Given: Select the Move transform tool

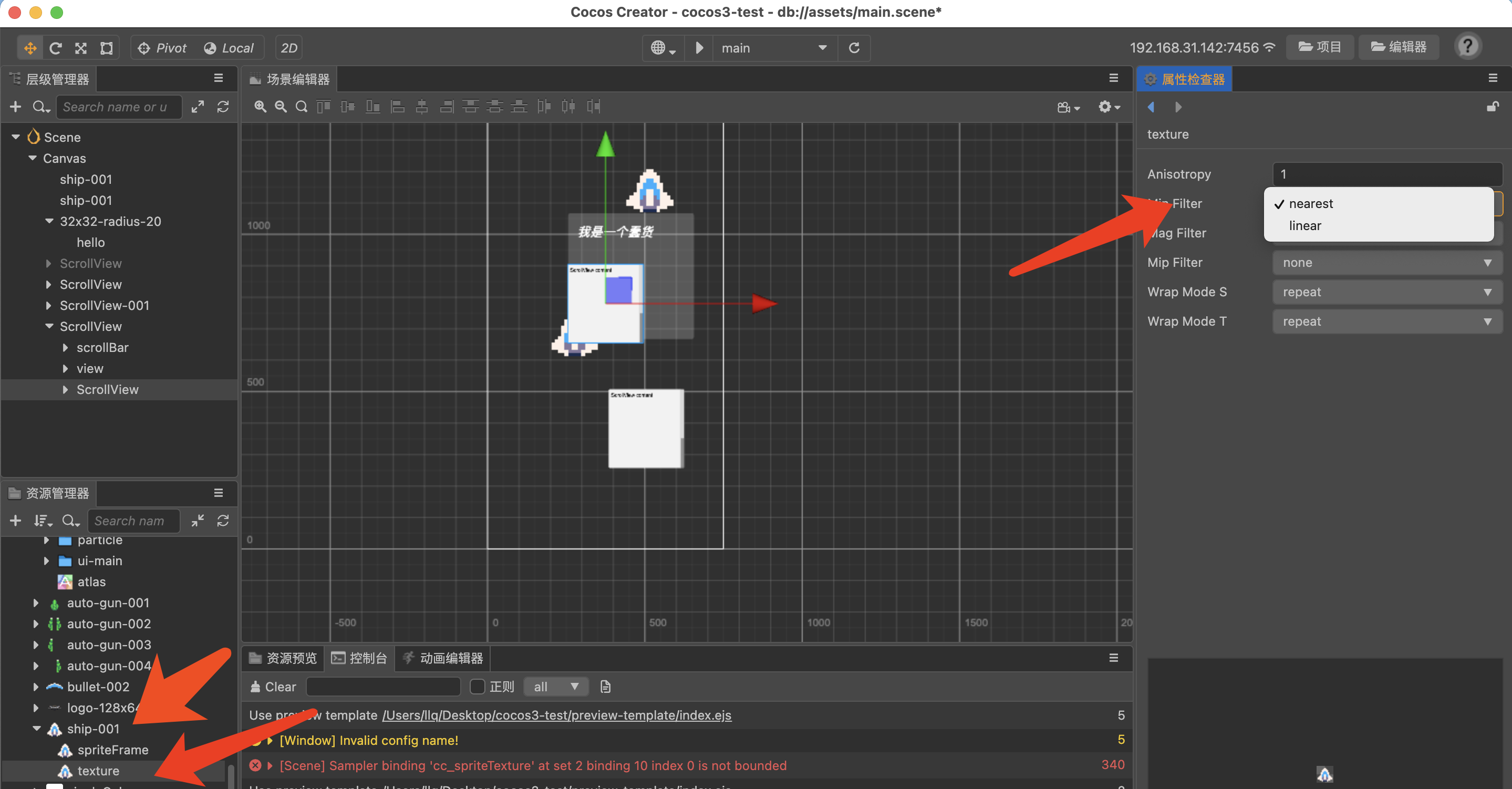Looking at the screenshot, I should (30, 48).
